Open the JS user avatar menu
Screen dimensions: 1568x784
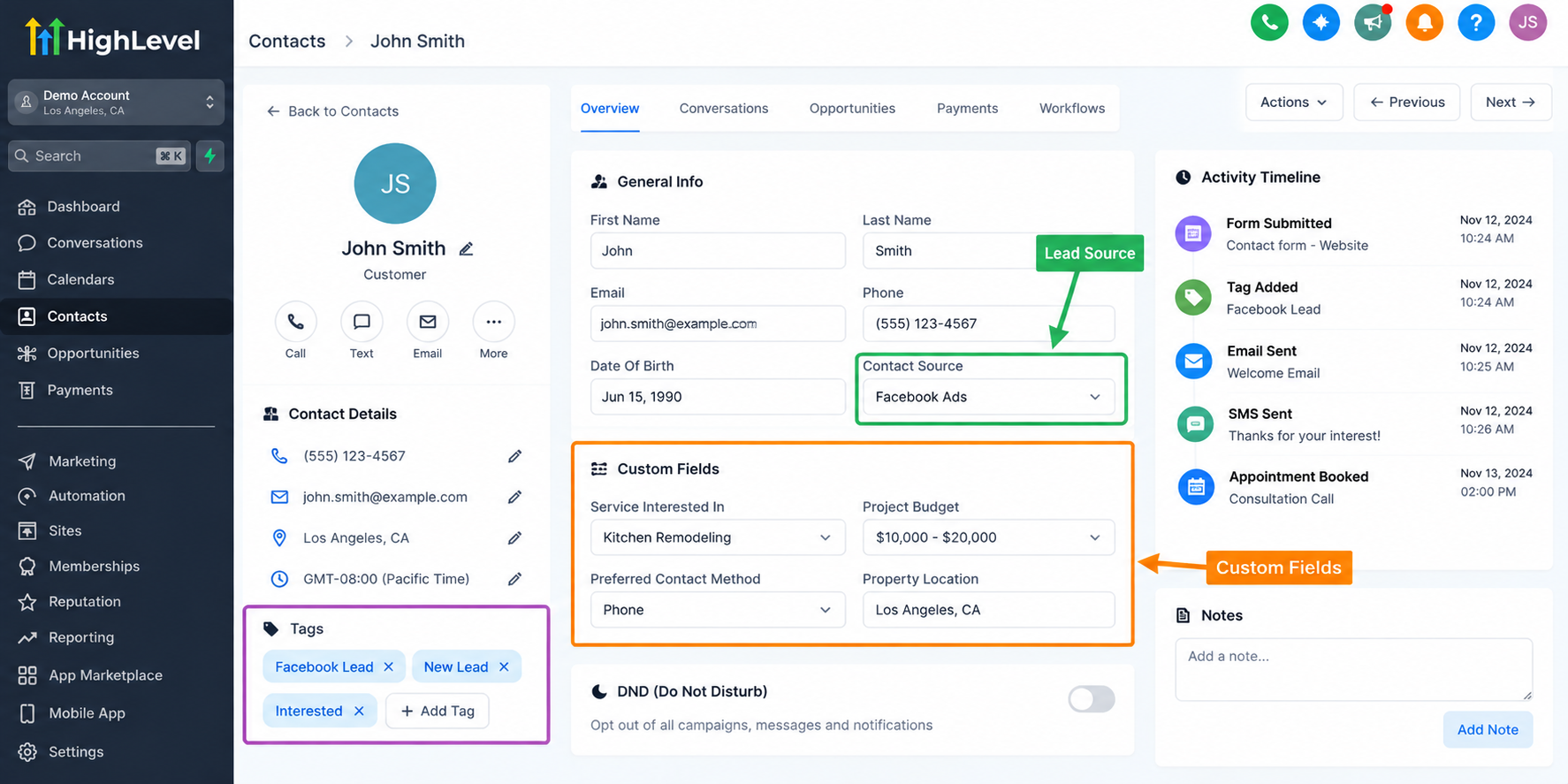[1528, 22]
